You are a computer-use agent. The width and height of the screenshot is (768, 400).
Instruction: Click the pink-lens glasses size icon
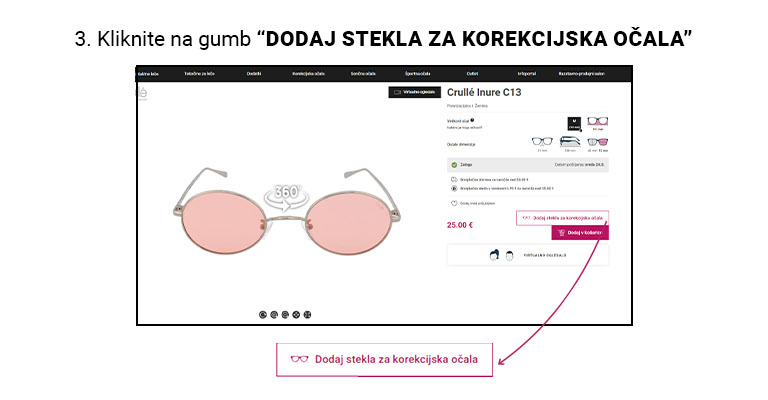coord(598,121)
